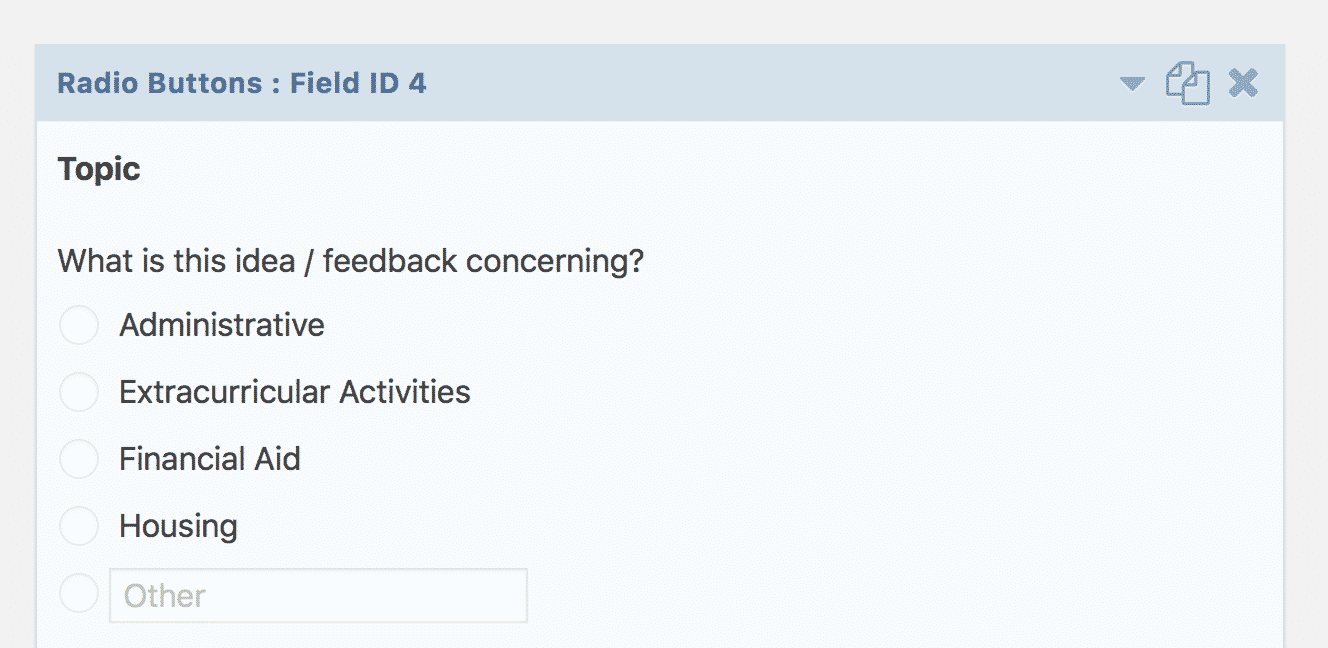Click the copy pages icon in the header
Screen dimensions: 1328x648
coord(1186,84)
